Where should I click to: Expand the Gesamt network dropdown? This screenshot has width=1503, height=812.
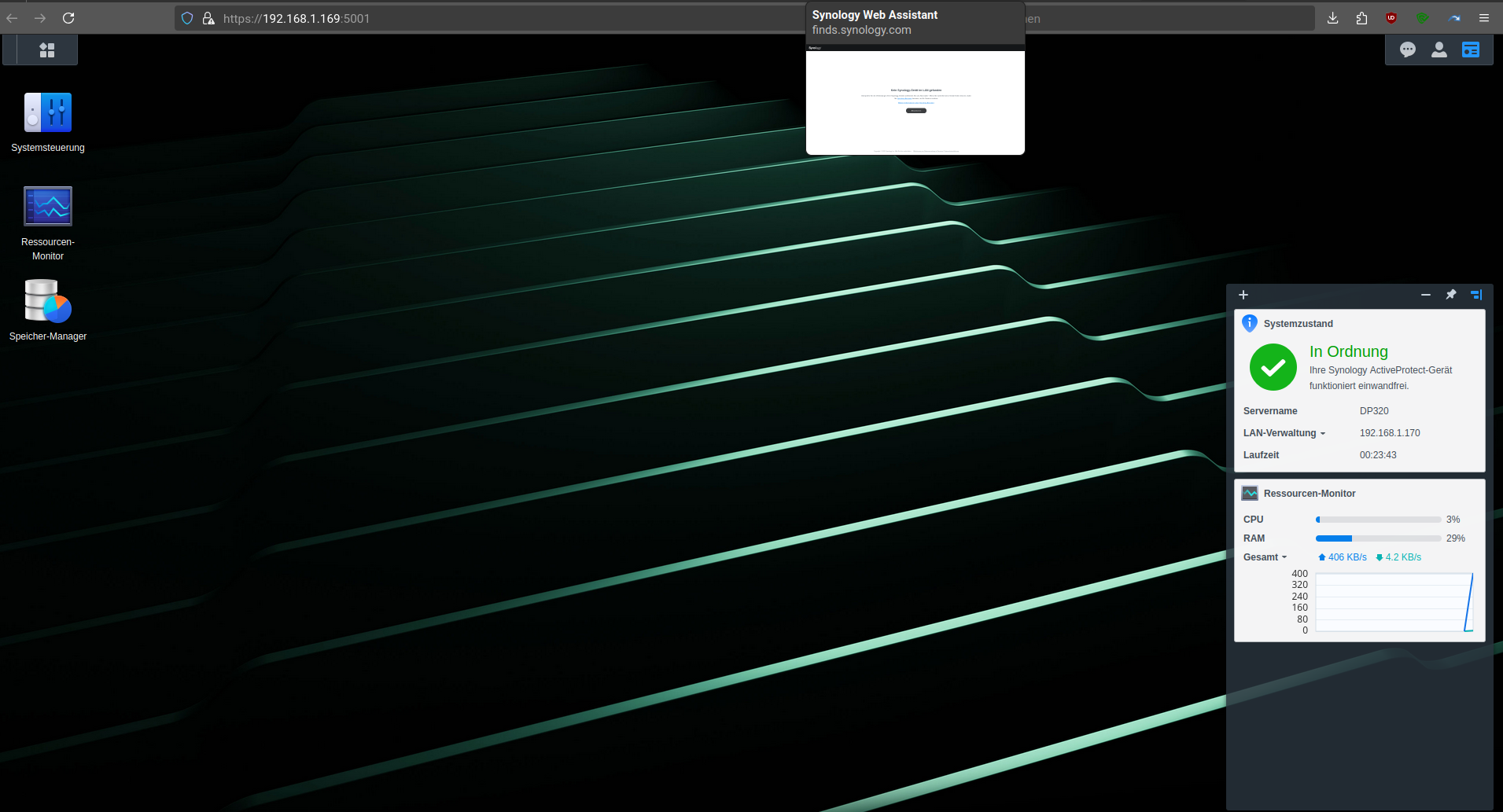point(1265,557)
